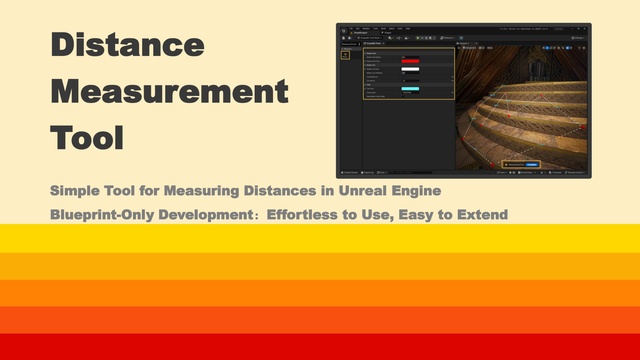Image resolution: width=640 pixels, height=360 pixels.
Task: Open the File menu
Action: coord(351,29)
